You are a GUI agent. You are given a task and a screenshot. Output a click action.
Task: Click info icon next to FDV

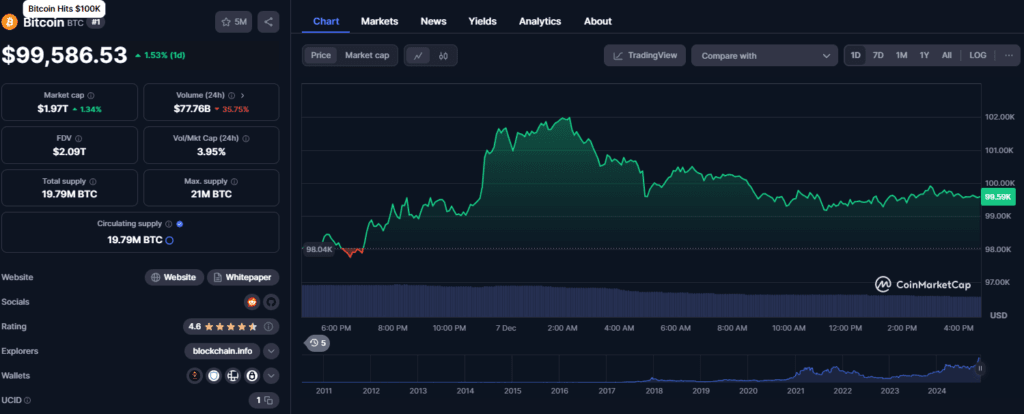(x=78, y=138)
